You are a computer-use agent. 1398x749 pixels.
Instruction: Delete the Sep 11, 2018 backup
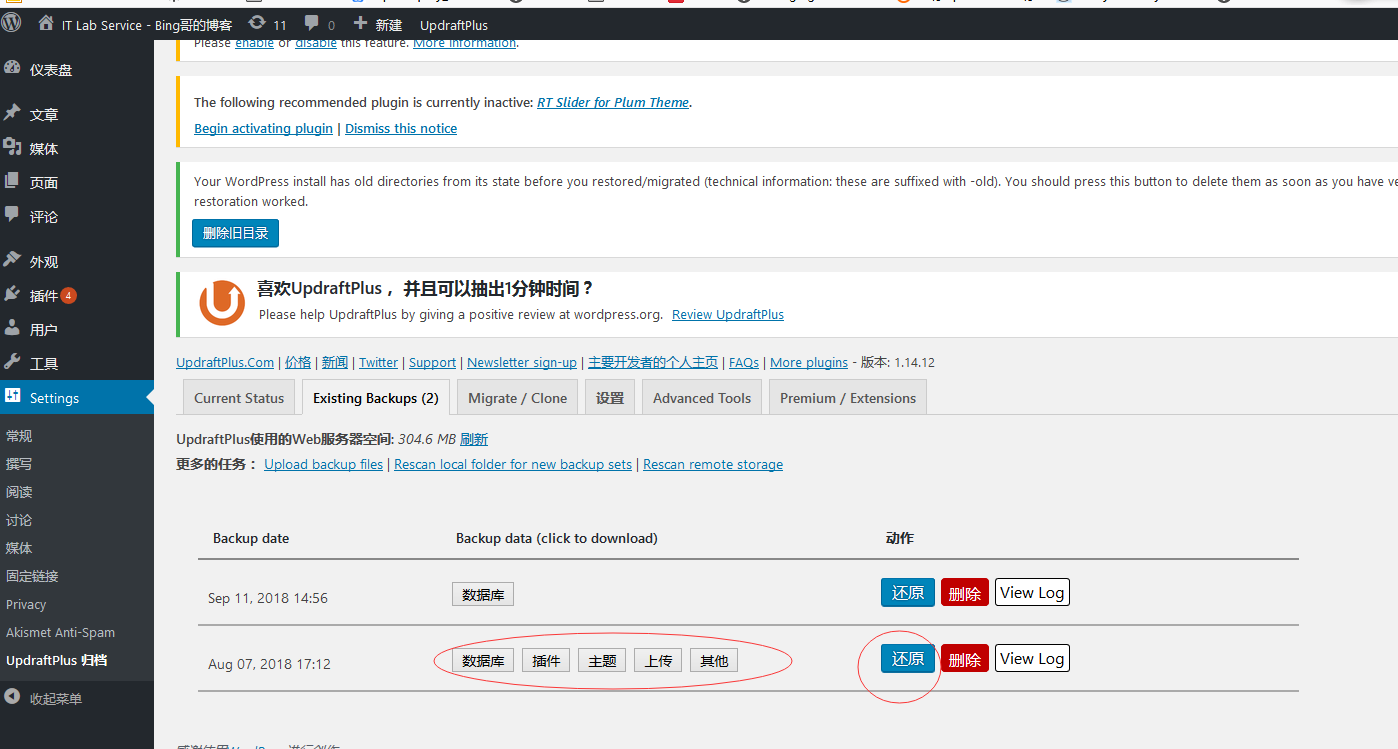[x=965, y=593]
